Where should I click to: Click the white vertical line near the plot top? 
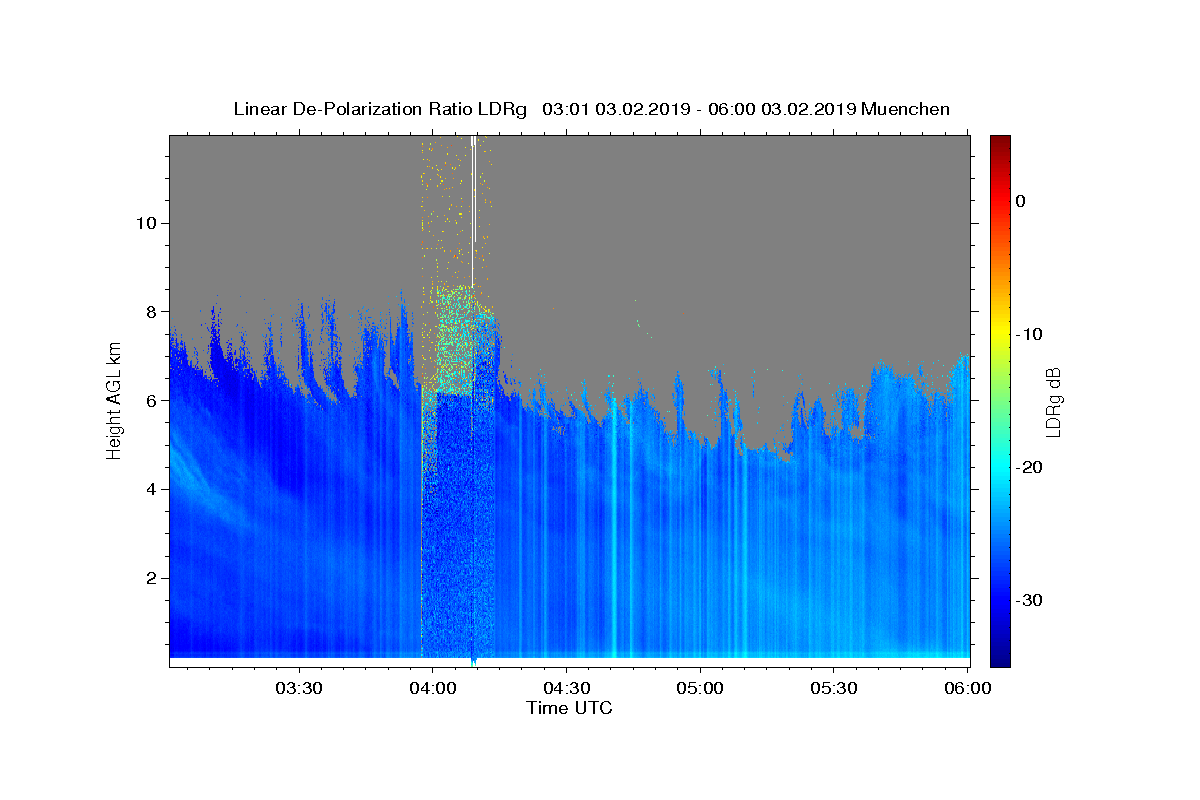point(472,210)
